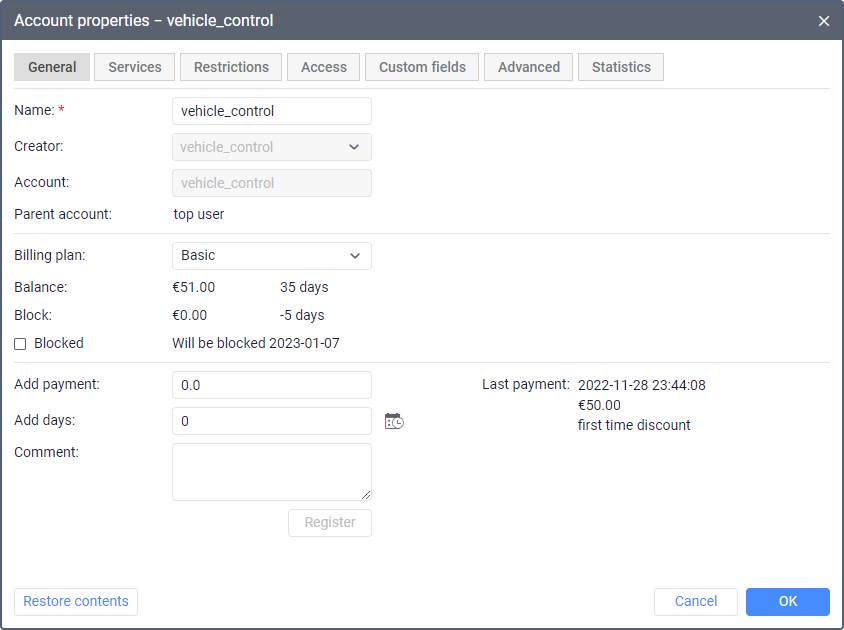Image resolution: width=844 pixels, height=630 pixels.
Task: Focus the Name input field
Action: (272, 111)
